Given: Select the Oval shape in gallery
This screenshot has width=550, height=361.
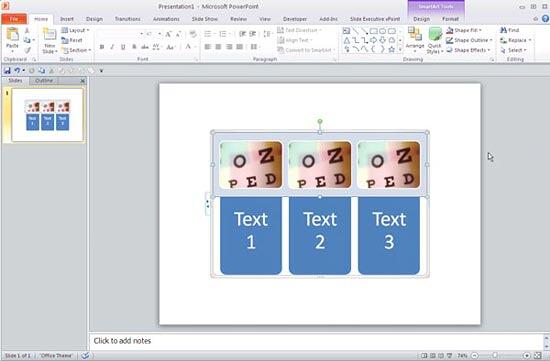Looking at the screenshot, I should (383, 31).
